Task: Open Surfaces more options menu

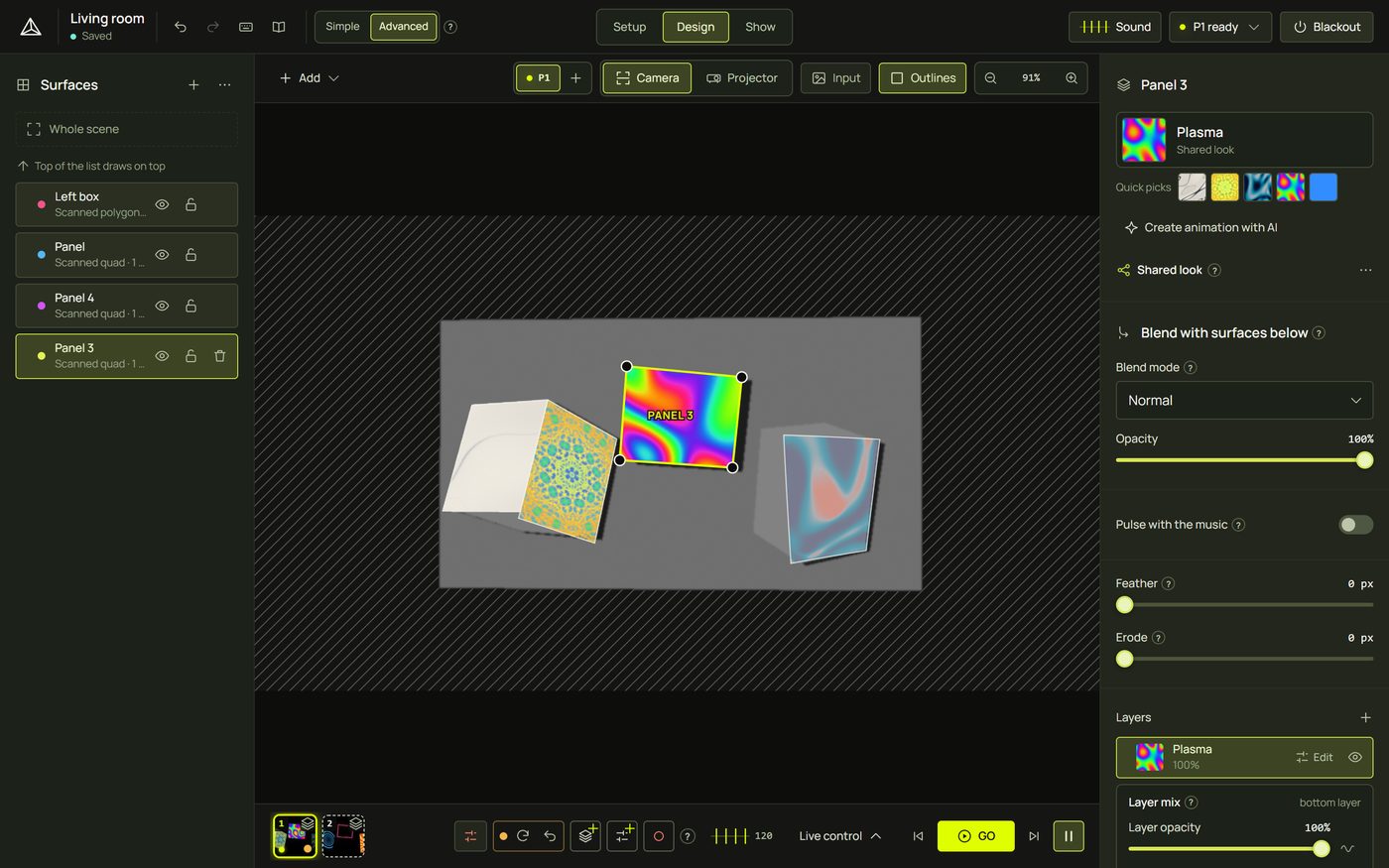Action: (x=225, y=85)
